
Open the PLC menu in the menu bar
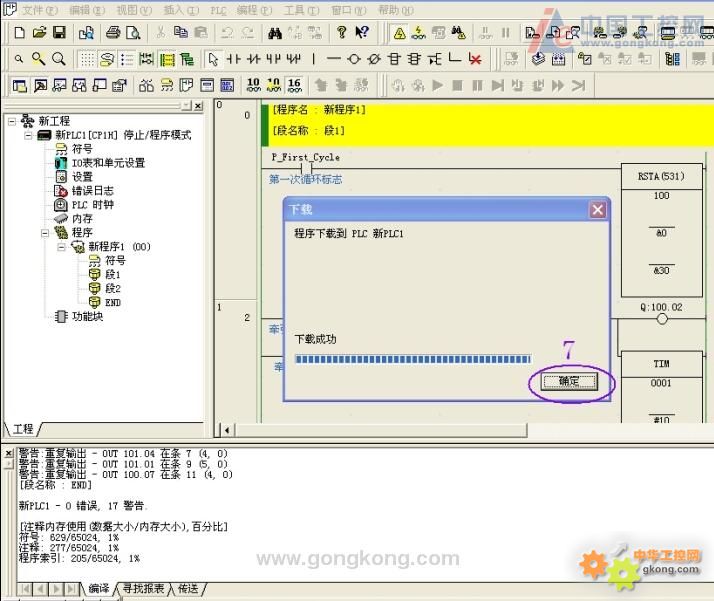[x=217, y=10]
